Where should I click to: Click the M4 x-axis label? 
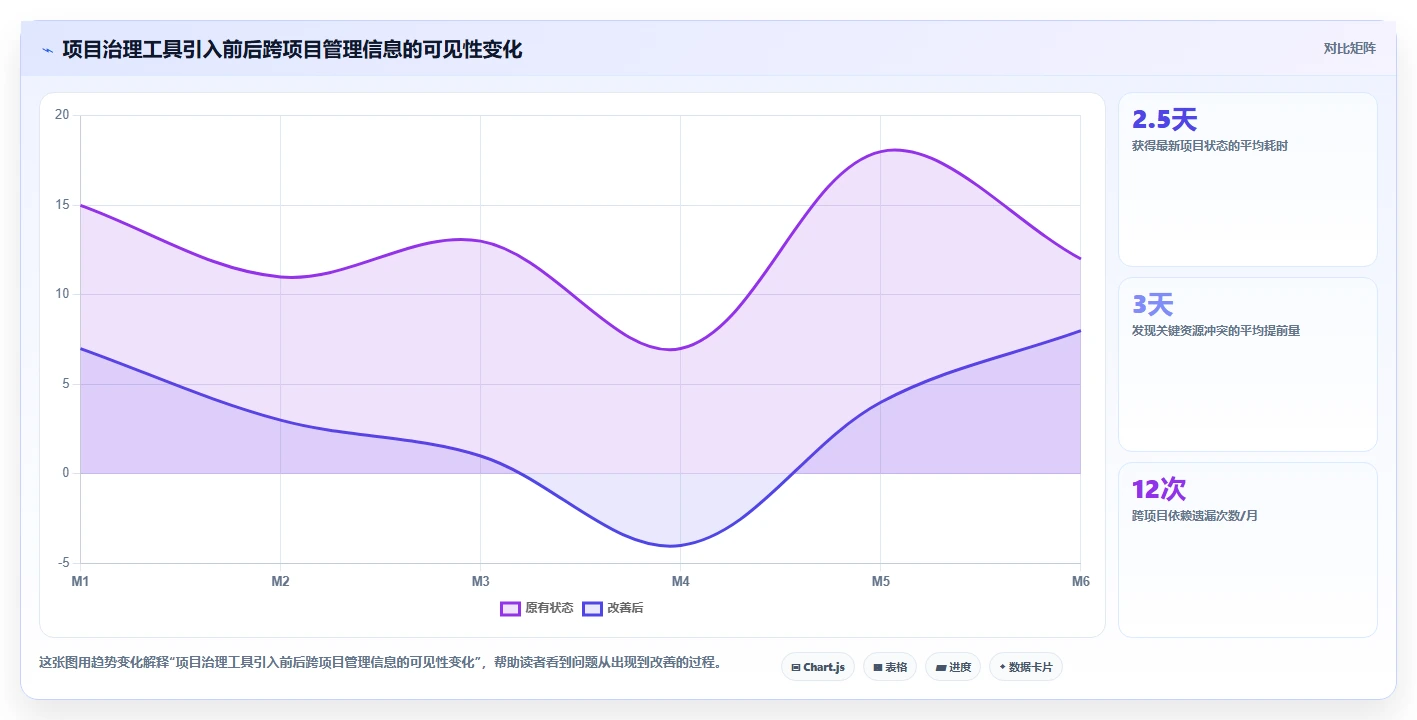(x=680, y=581)
